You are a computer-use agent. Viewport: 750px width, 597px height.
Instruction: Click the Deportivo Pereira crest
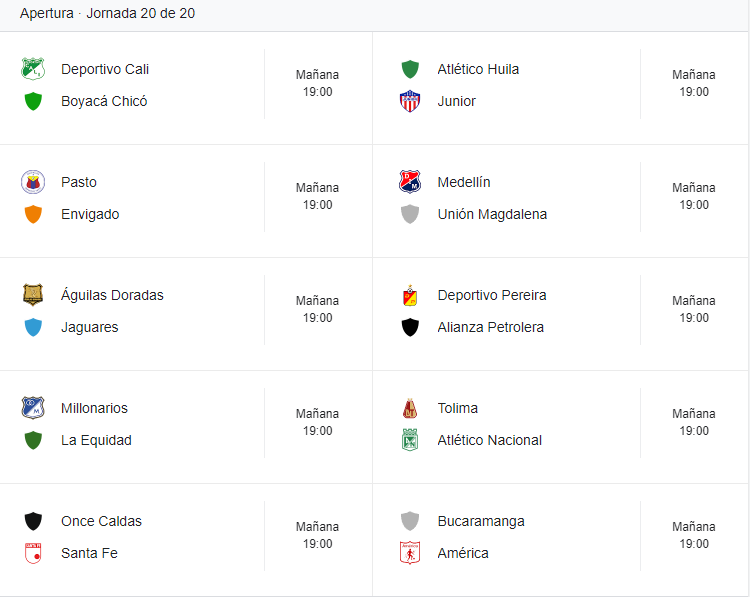(410, 295)
